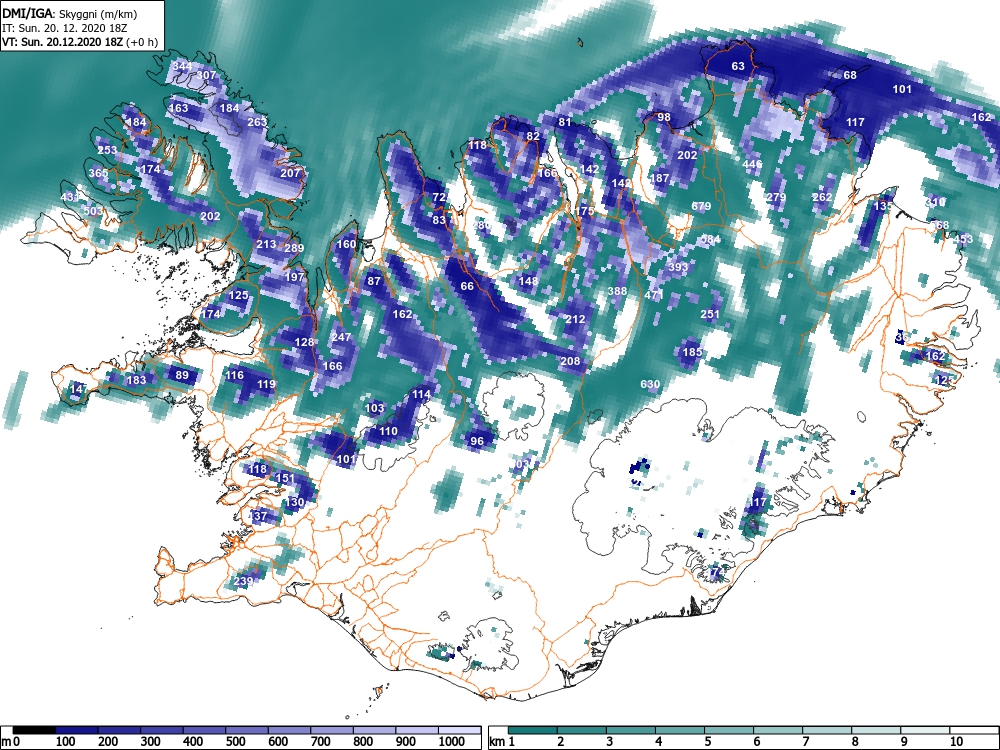Select the '263' value in the Westfjords

pos(257,122)
